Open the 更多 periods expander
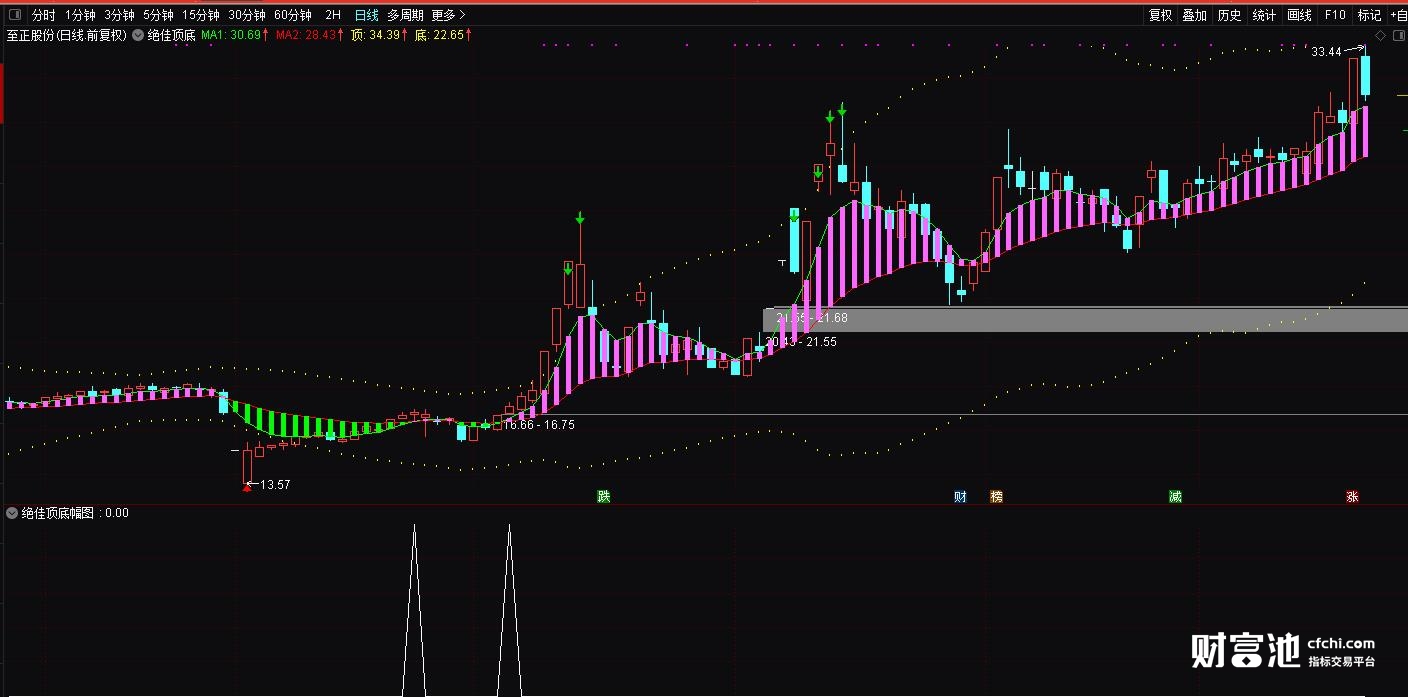Viewport: 1408px width, 697px height. [448, 15]
